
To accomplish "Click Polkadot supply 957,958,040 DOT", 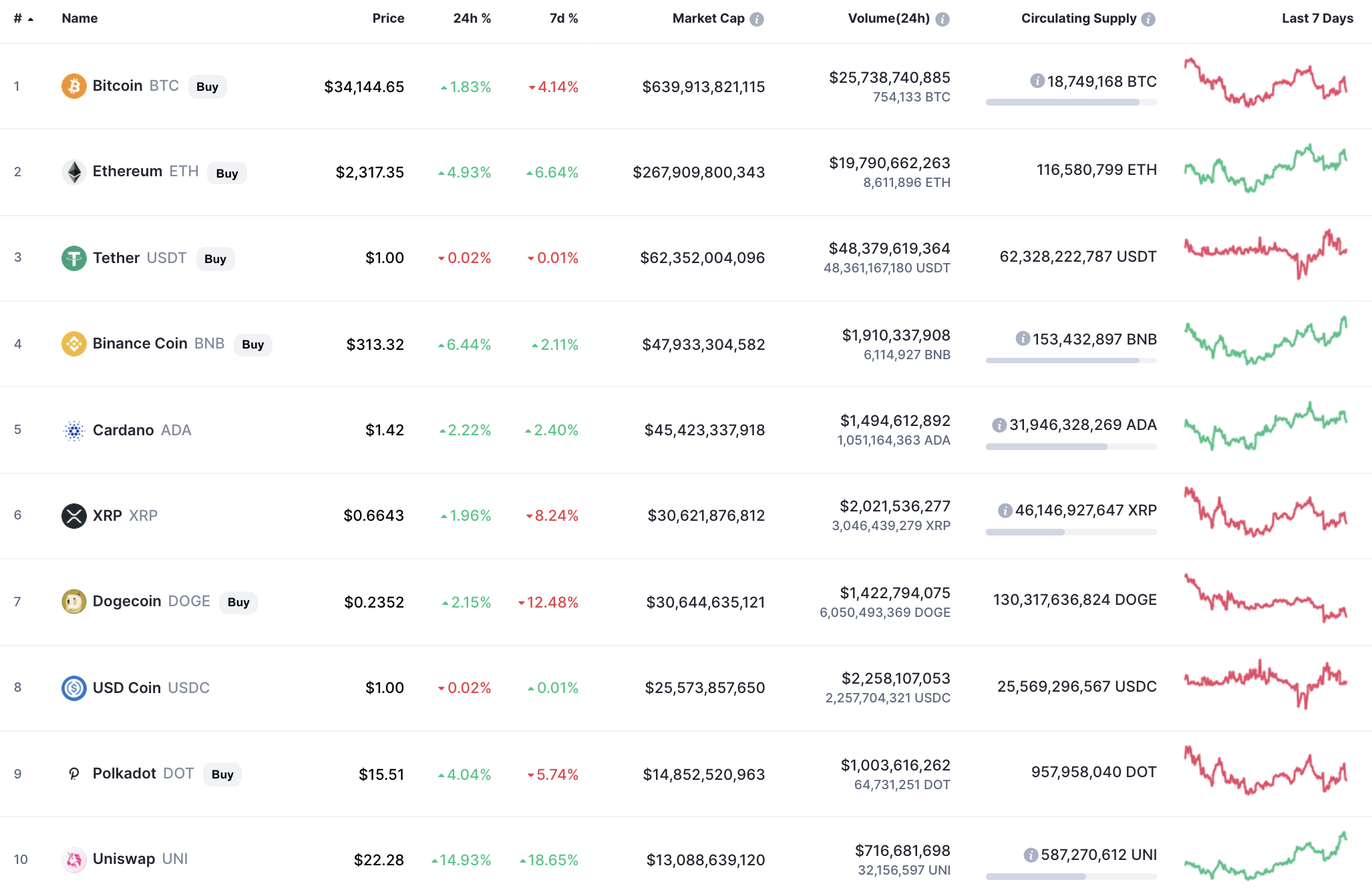I will point(1094,772).
